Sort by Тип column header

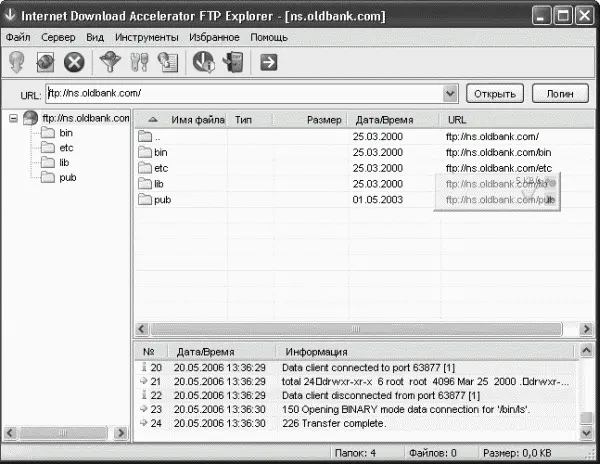[243, 120]
